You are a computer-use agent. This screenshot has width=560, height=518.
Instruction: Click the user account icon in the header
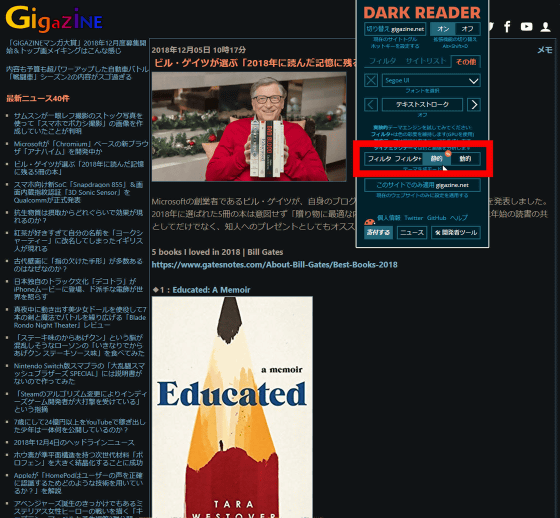tap(545, 27)
